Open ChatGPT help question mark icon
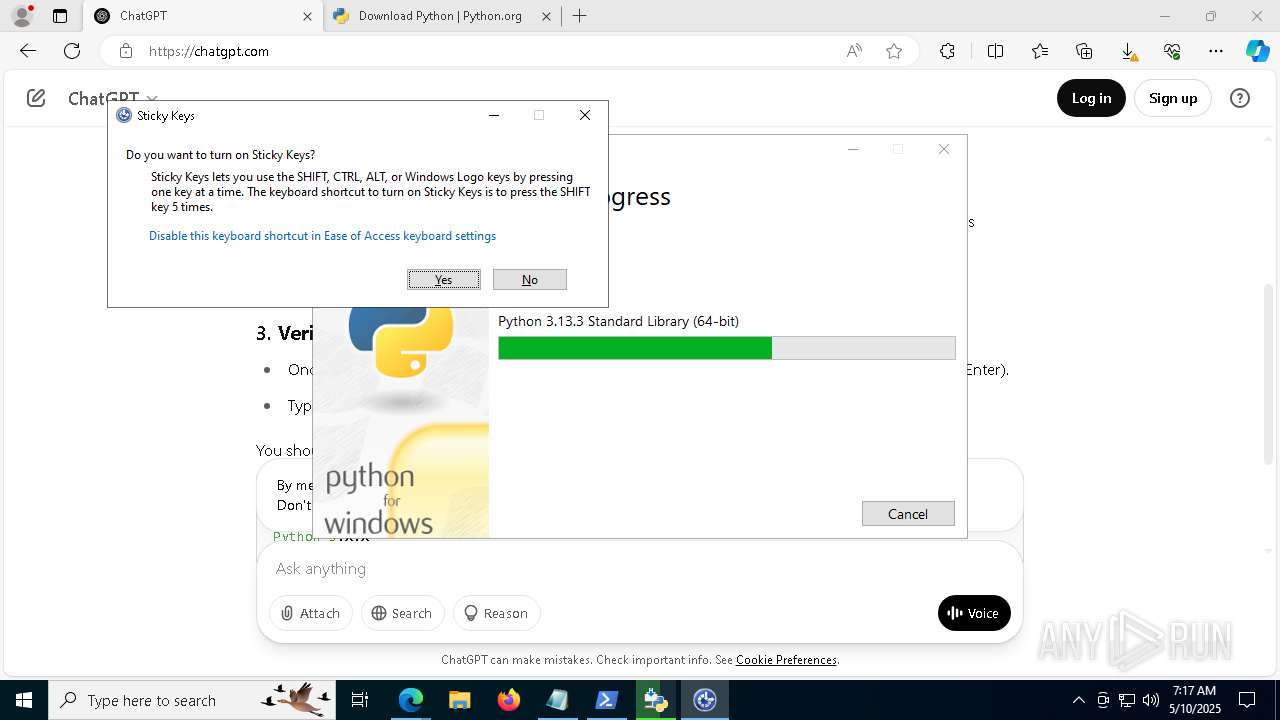Screen dimensions: 1280x720 (1240, 98)
